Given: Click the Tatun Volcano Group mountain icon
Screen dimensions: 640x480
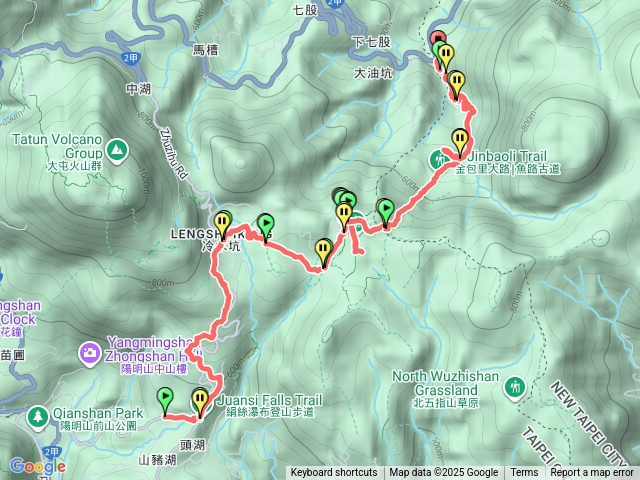Looking at the screenshot, I should pos(117,151).
